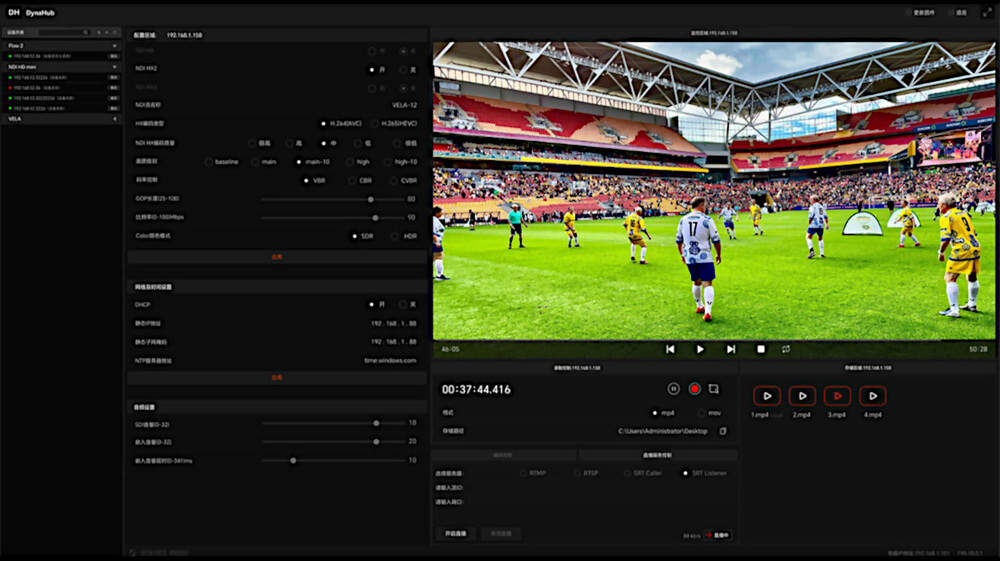
Task: Open the firmware update option in the top bar
Action: pos(920,13)
